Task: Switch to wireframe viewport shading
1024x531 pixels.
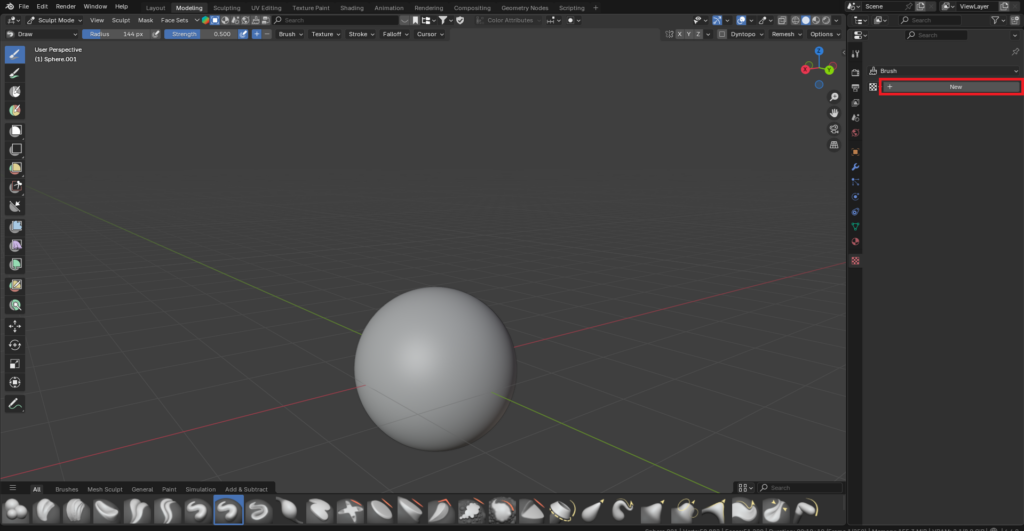Action: pos(795,20)
